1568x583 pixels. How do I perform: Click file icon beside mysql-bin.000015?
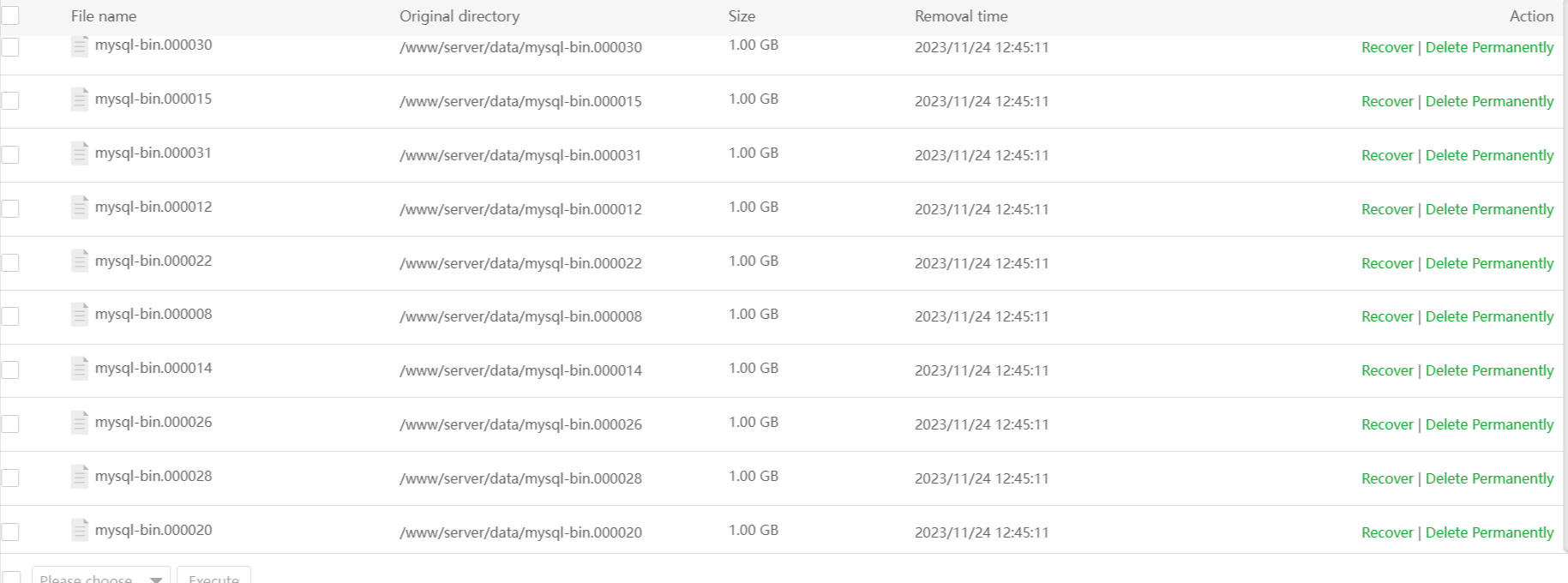pyautogui.click(x=80, y=99)
